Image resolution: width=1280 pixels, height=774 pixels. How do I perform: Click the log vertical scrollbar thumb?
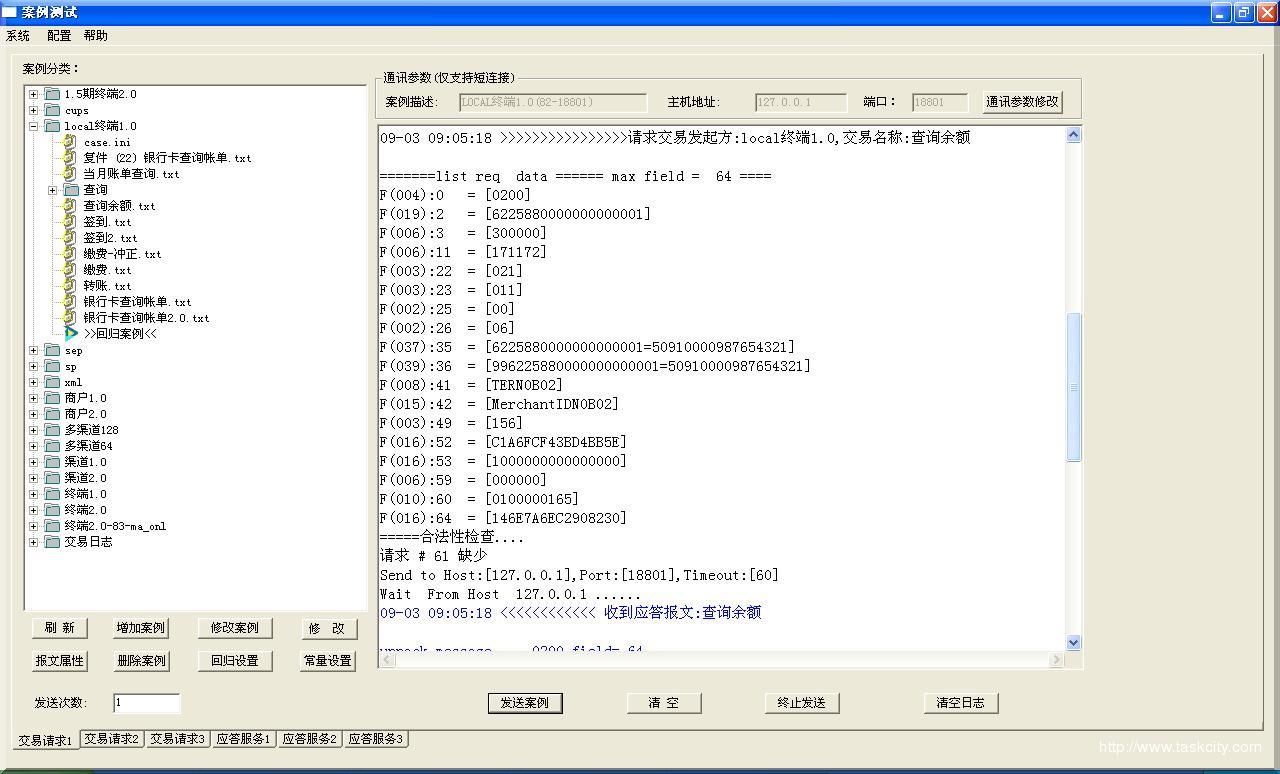tap(1074, 387)
